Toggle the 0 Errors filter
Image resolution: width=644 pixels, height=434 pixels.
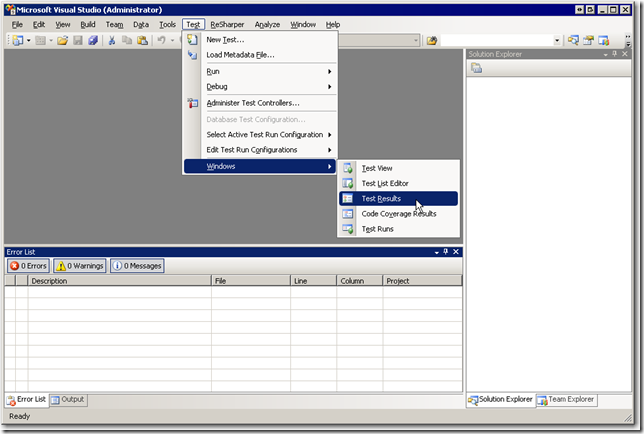click(28, 266)
